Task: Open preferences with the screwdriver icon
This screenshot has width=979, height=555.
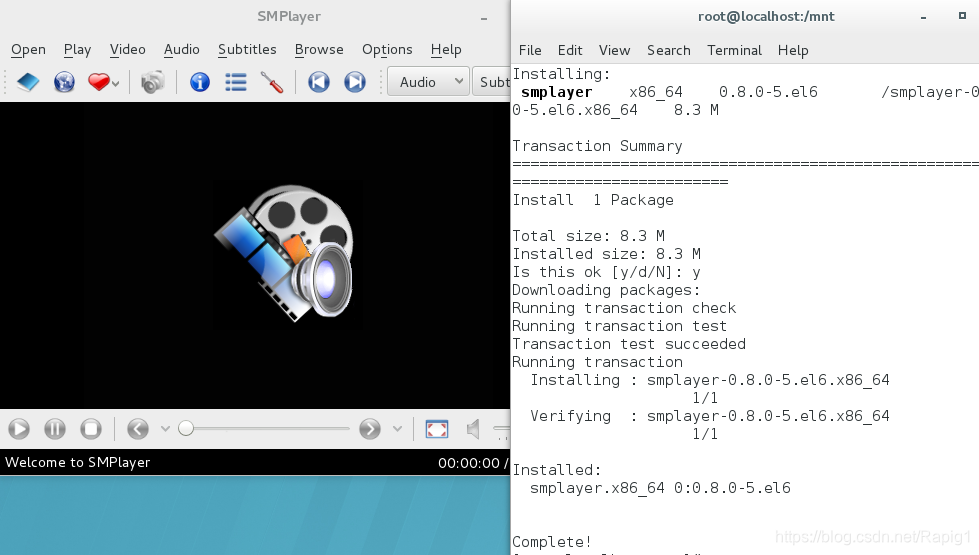Action: pos(272,82)
